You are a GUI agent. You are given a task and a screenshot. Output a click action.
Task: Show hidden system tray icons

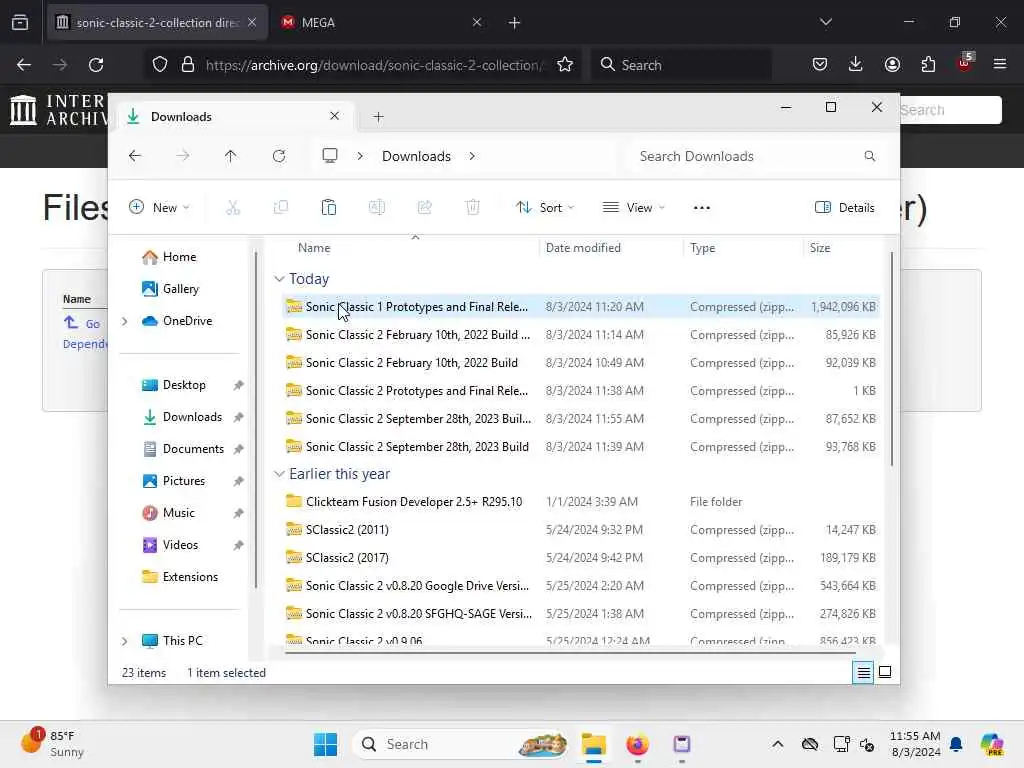(x=777, y=744)
